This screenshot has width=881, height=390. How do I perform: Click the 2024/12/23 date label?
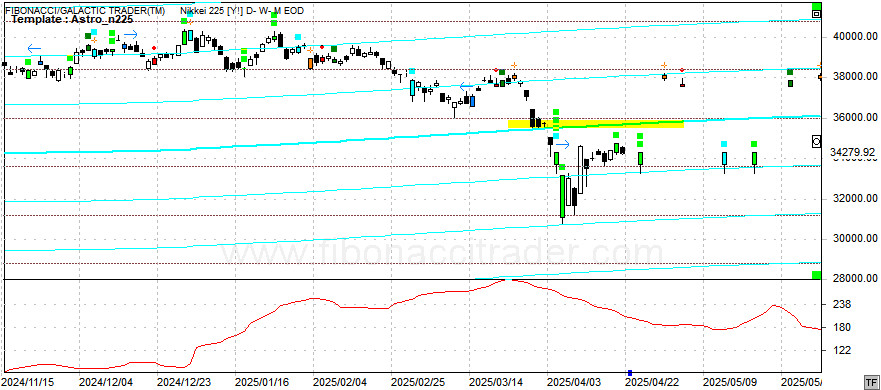(184, 382)
